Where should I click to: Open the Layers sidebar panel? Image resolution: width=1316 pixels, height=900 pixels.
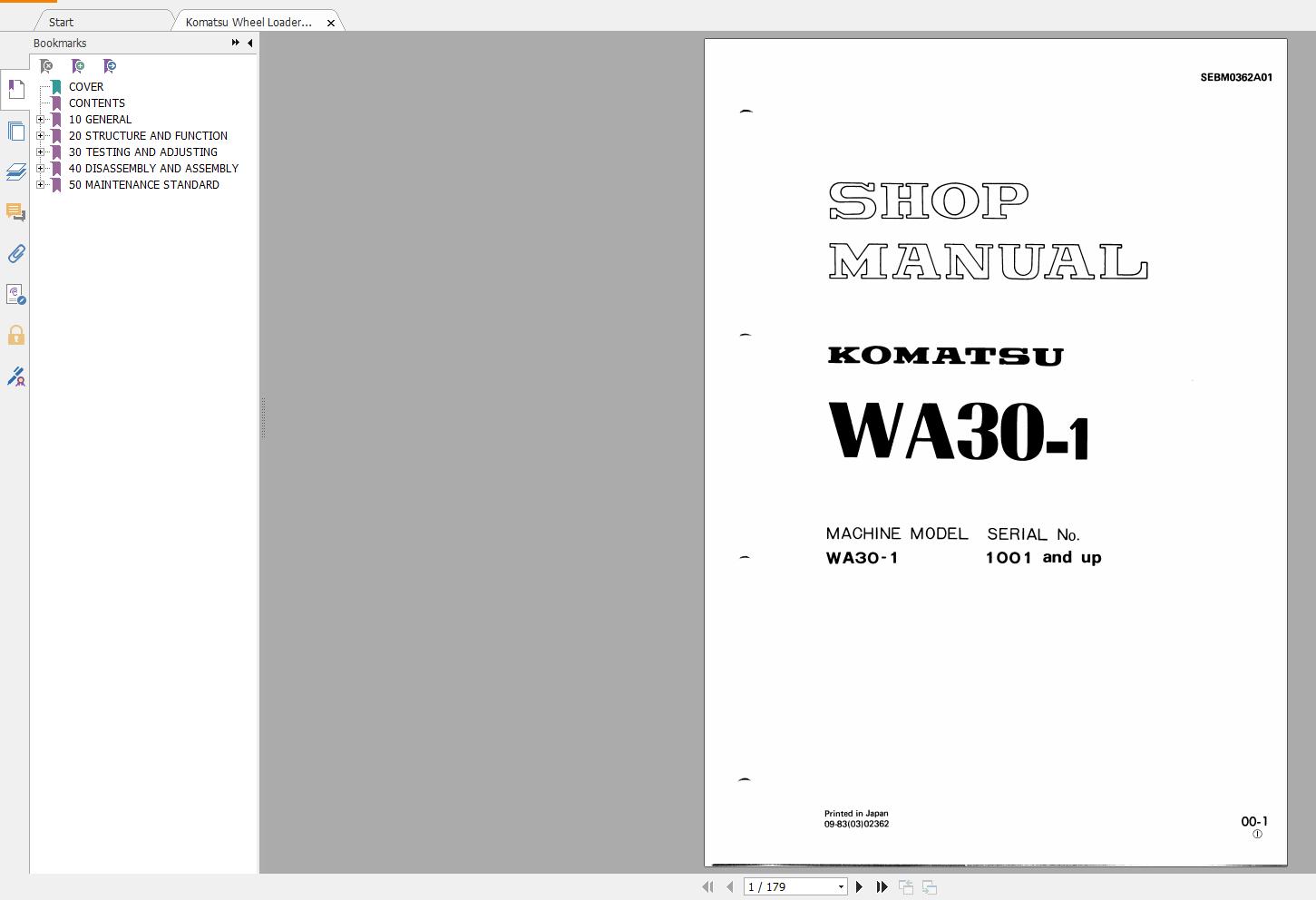click(15, 171)
